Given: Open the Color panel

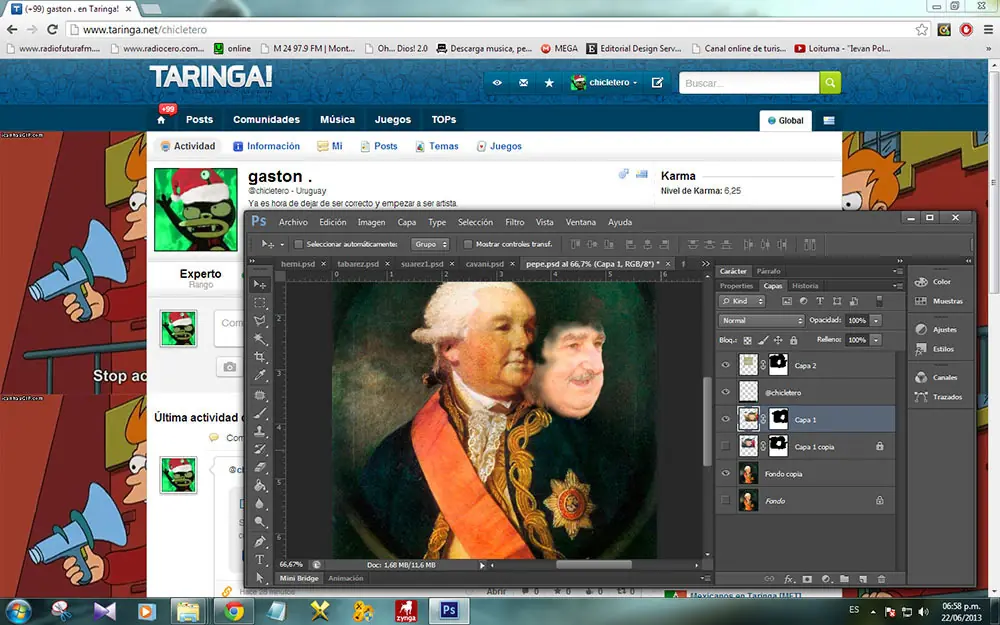Looking at the screenshot, I should [x=941, y=282].
